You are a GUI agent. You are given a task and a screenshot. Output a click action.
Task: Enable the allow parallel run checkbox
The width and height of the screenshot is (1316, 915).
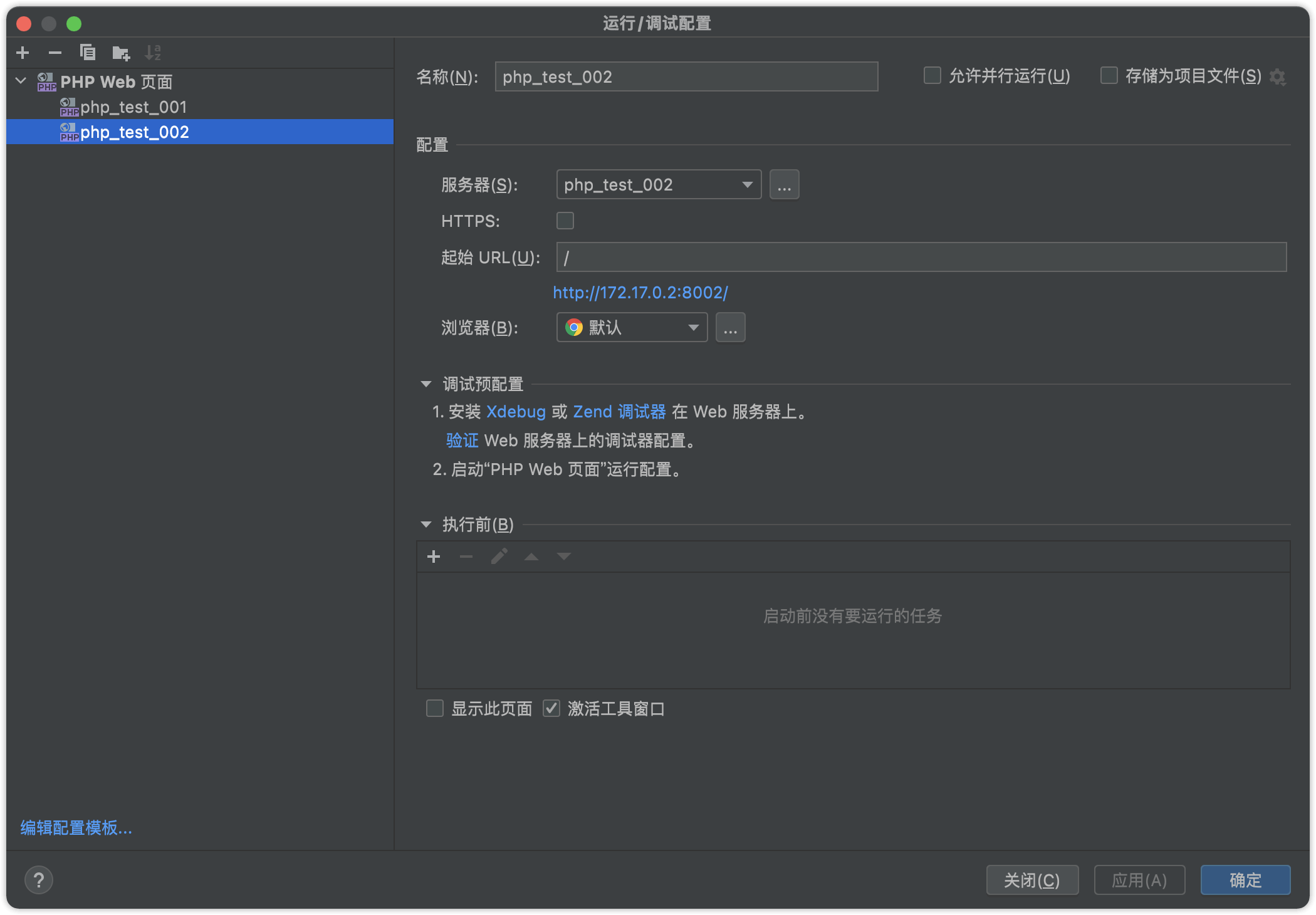[x=932, y=76]
